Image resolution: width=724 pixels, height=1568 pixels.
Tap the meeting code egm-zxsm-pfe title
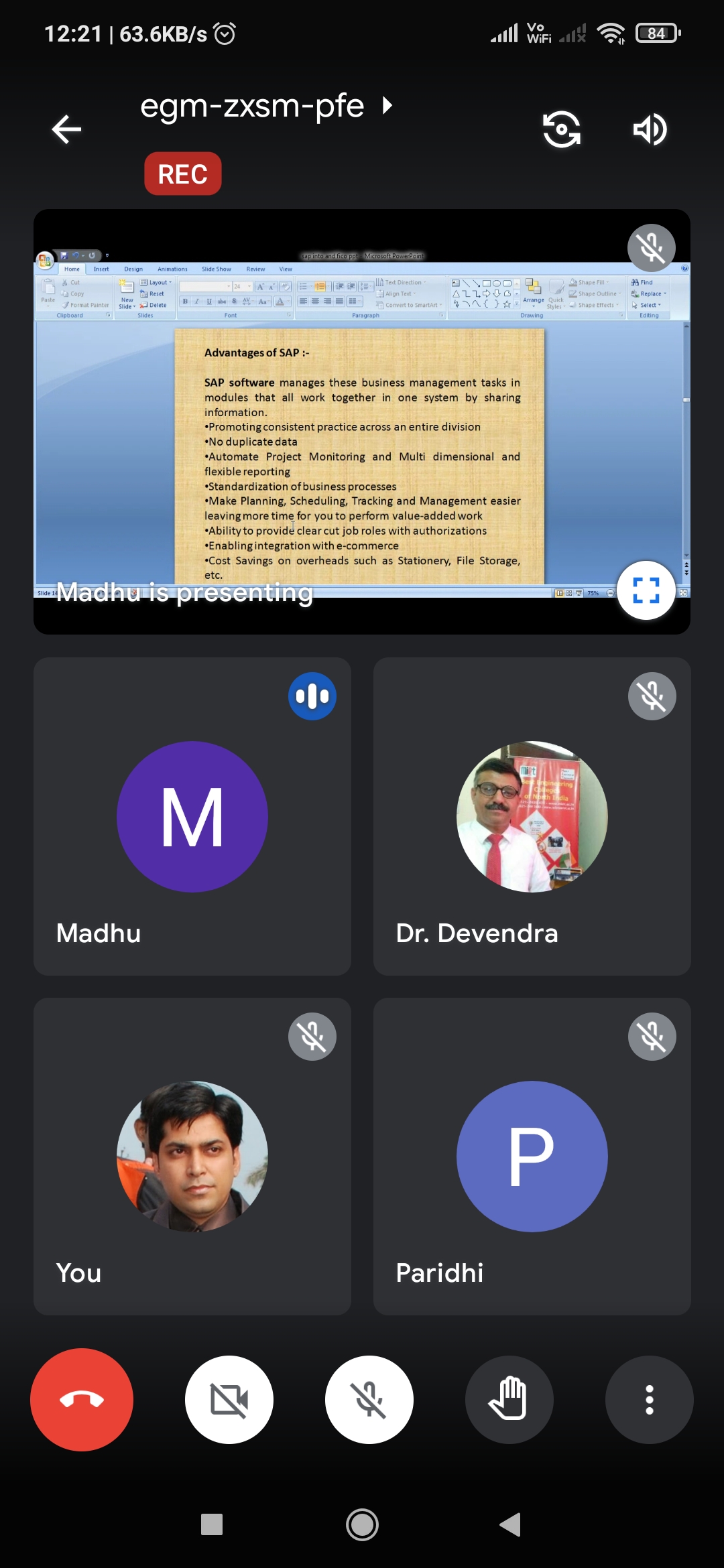click(252, 106)
